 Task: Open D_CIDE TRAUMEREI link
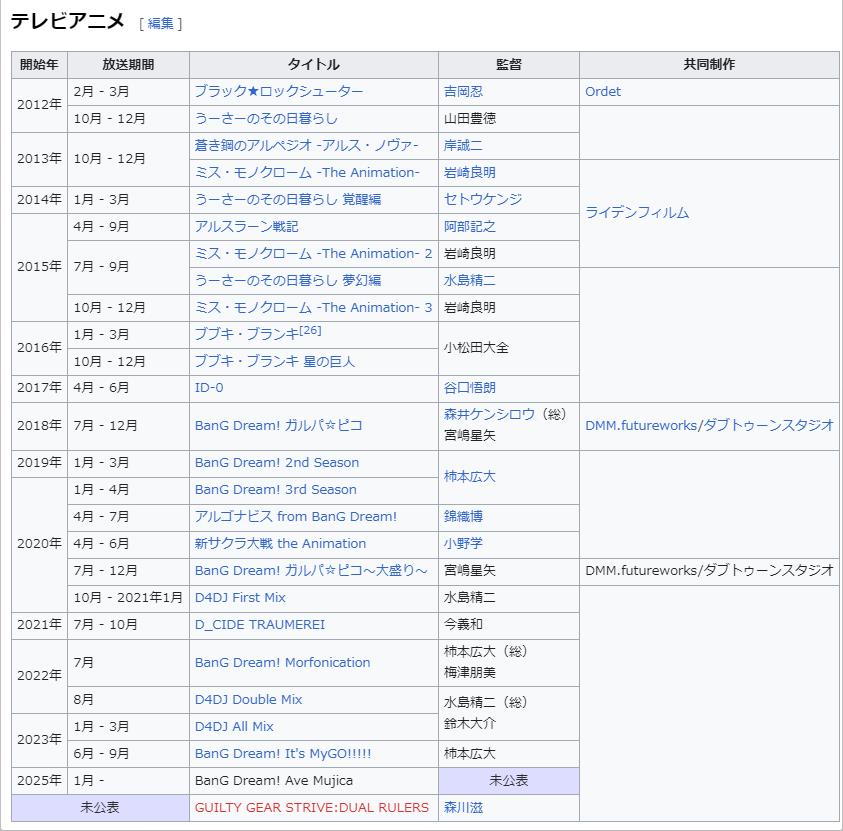[x=260, y=625]
